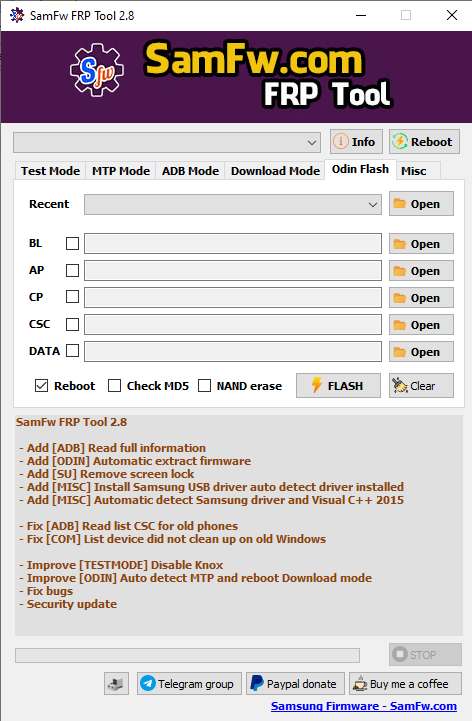Viewport: 472px width, 721px height.
Task: Click the AP file path field
Action: click(x=233, y=270)
